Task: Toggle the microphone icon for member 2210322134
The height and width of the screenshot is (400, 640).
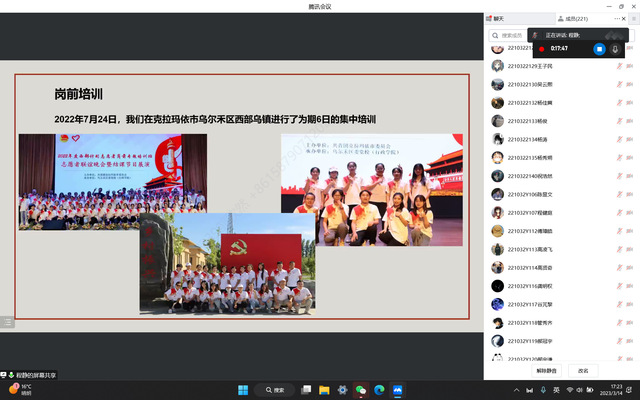Action: 619,140
